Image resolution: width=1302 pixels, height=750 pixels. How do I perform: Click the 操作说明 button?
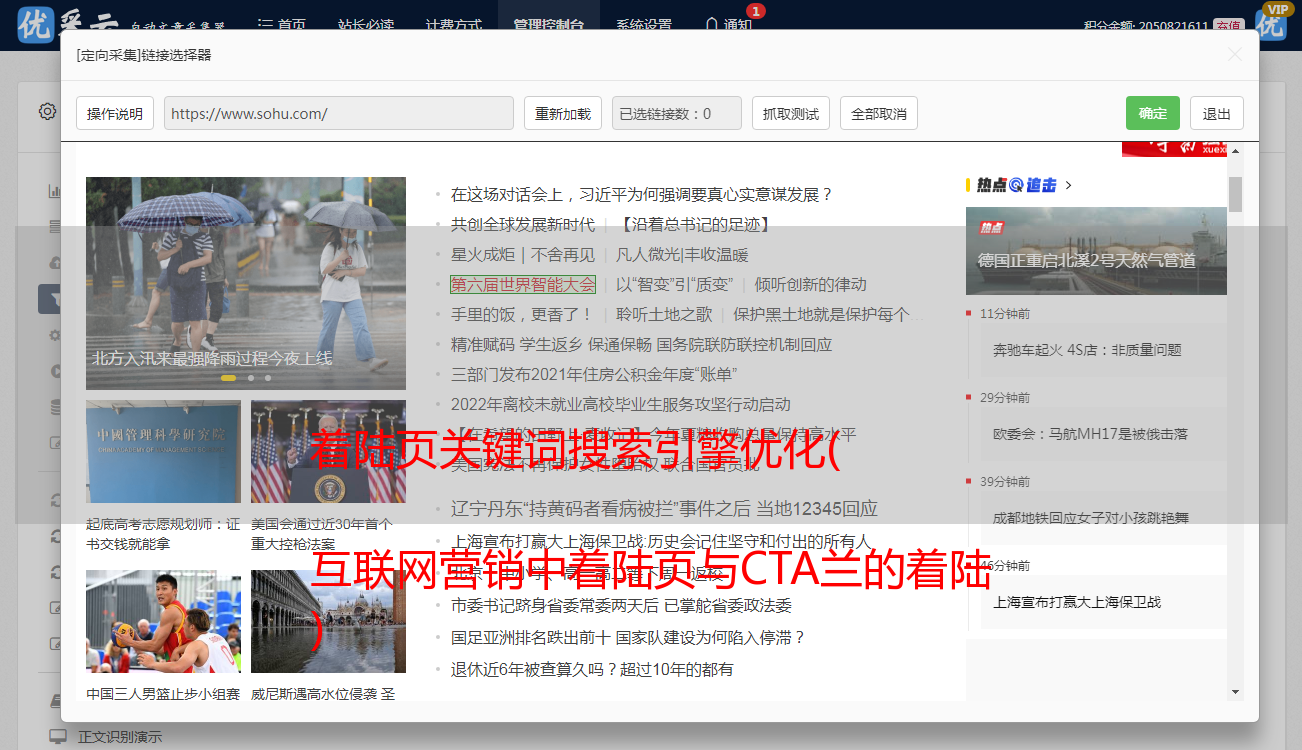(x=115, y=113)
